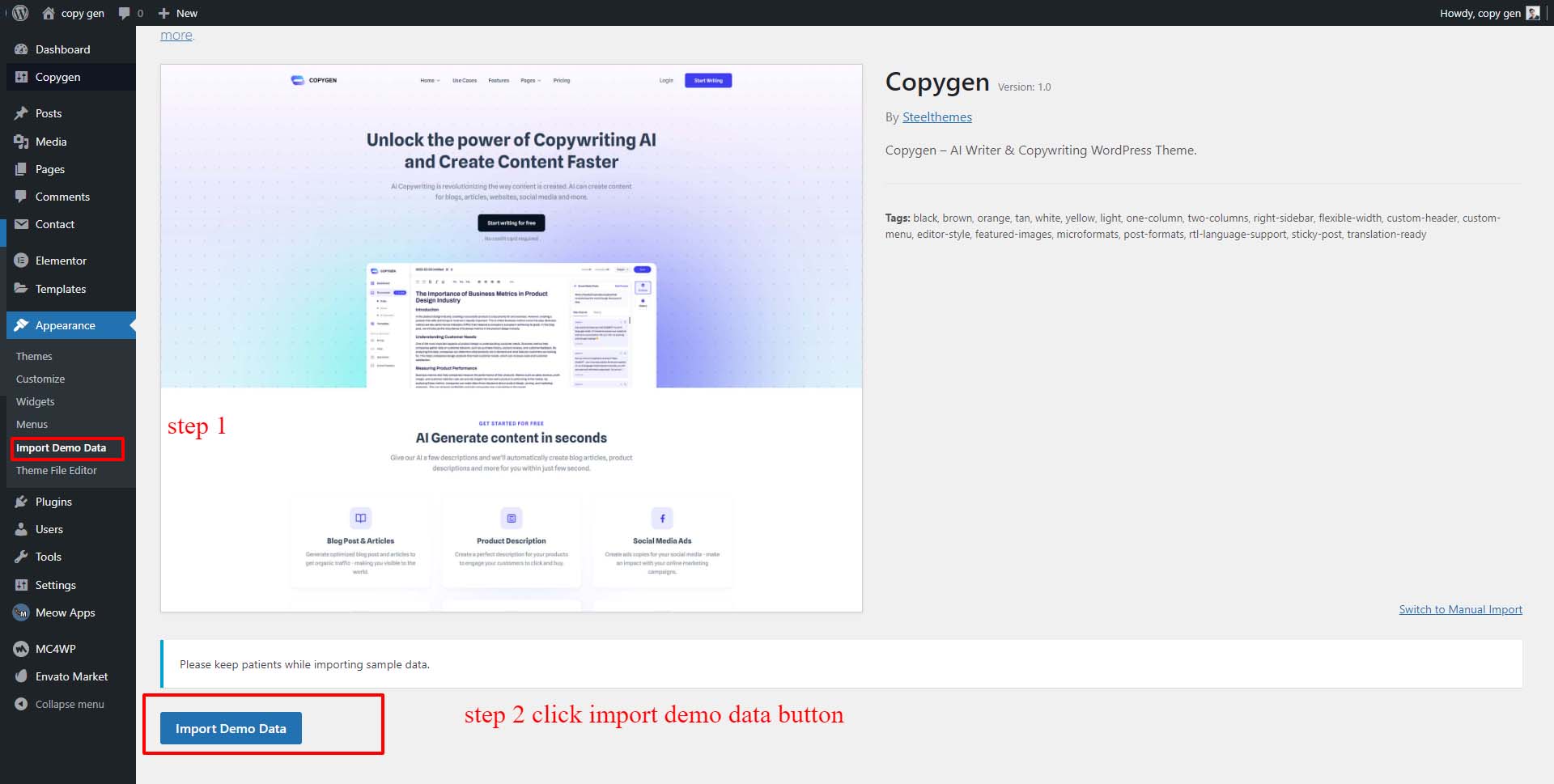Click the Users person icon
Screen dimensions: 1554x784
pos(21,529)
